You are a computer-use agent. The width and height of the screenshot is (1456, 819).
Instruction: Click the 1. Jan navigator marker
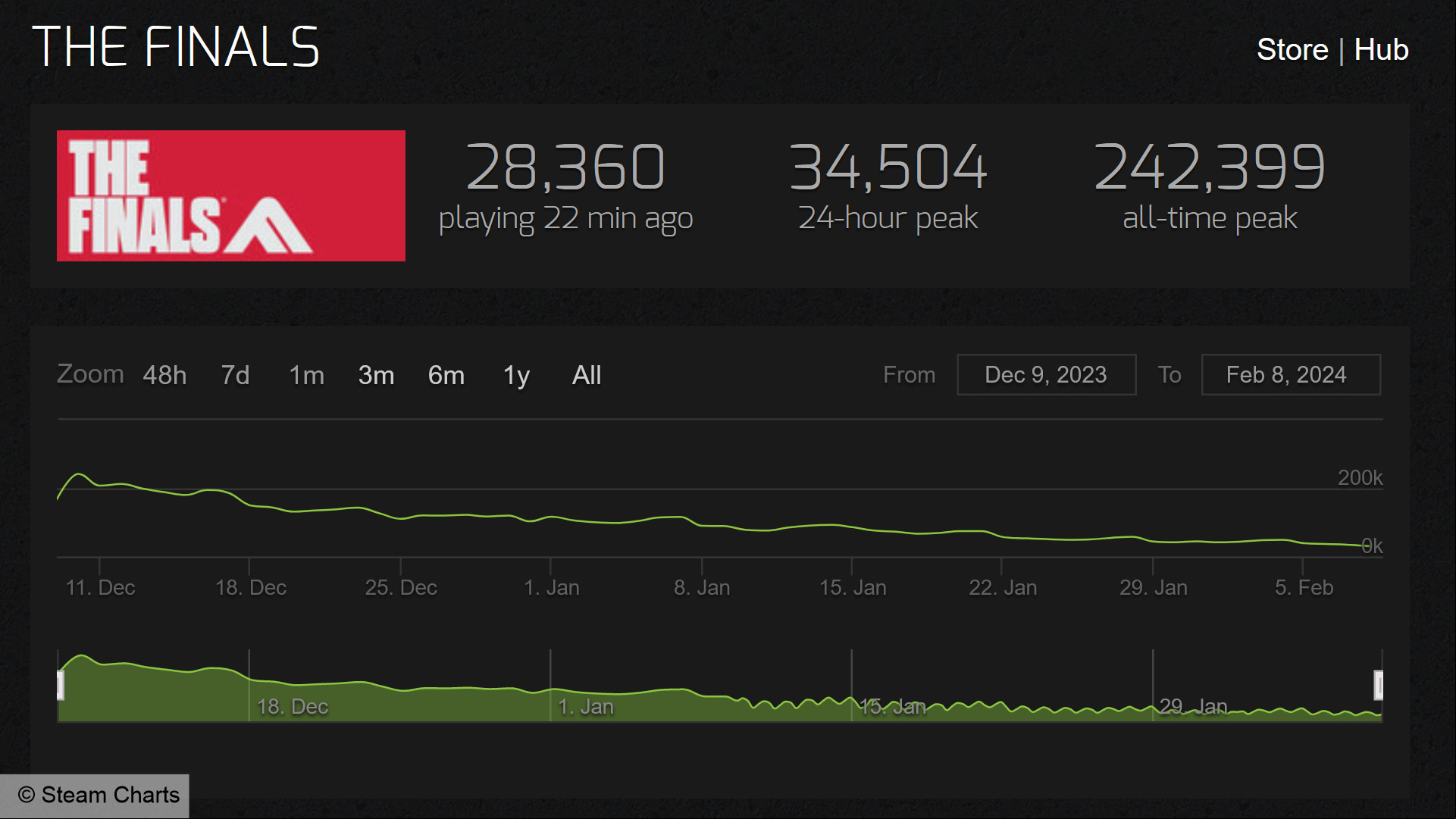point(586,707)
